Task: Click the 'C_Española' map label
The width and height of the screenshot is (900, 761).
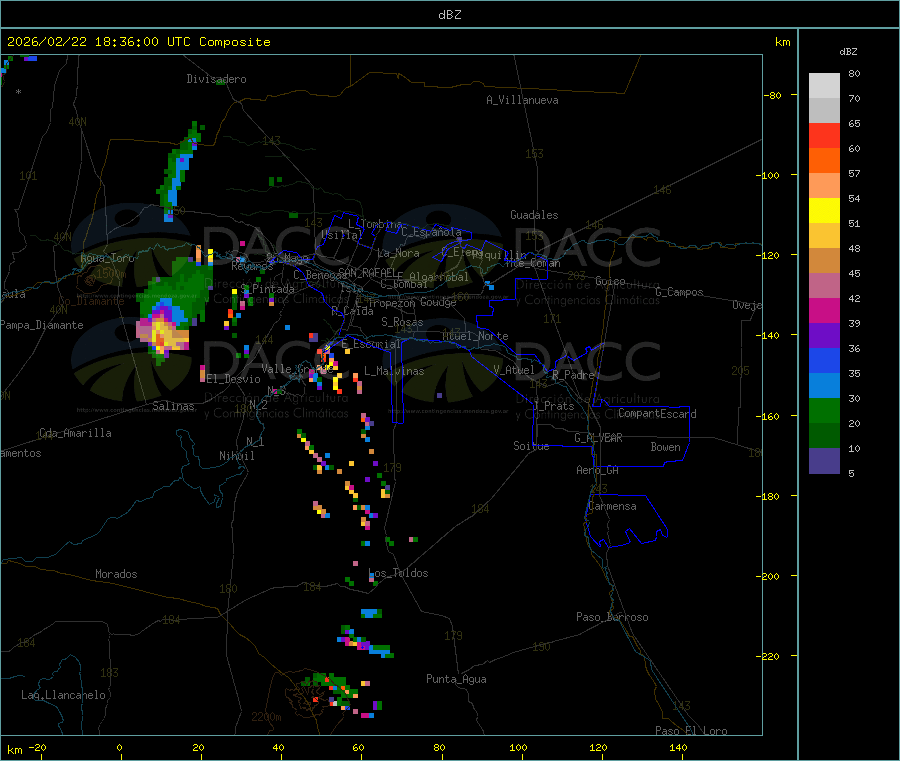Action: coord(431,232)
